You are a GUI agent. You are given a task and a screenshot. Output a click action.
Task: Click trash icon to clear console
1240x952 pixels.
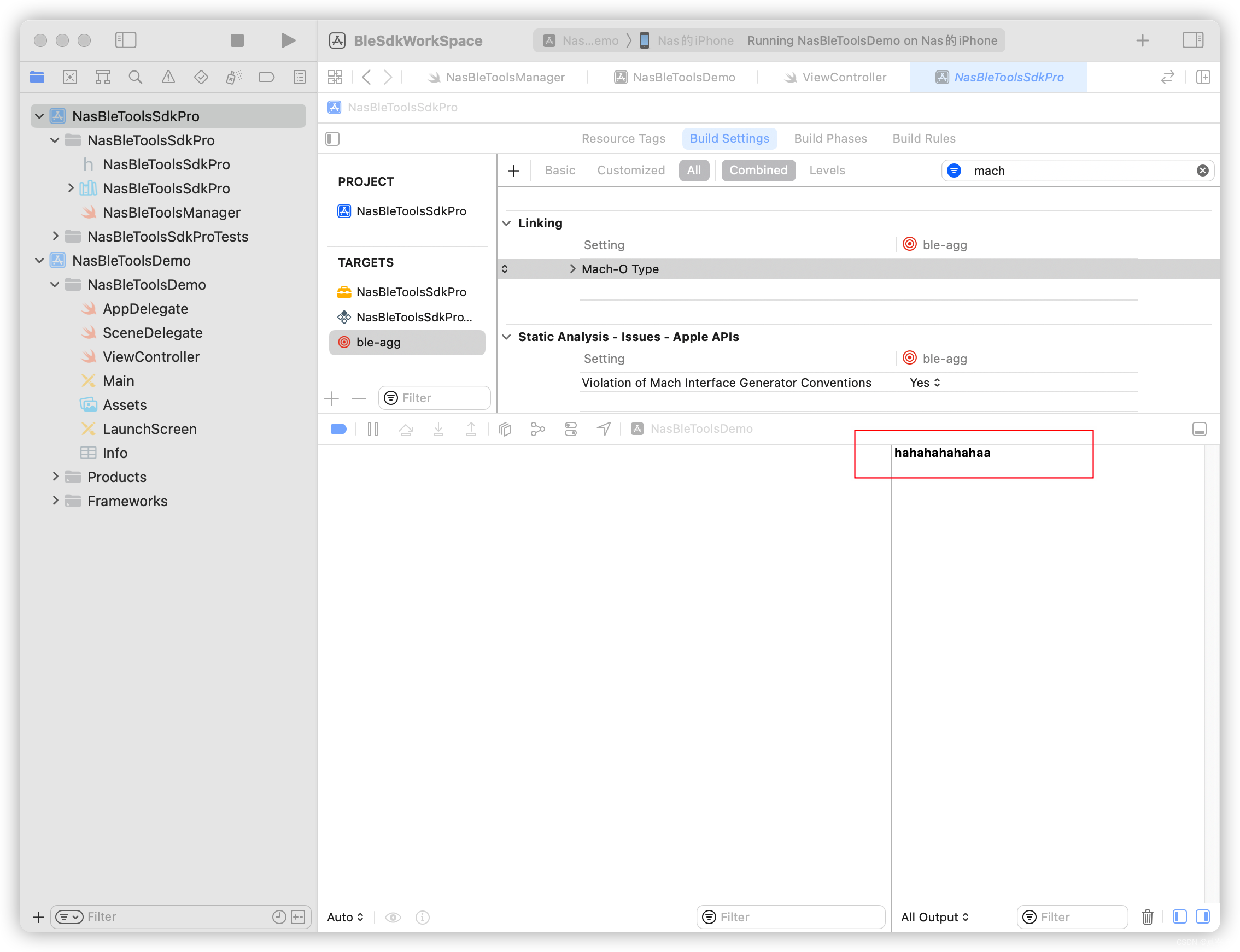[1147, 916]
